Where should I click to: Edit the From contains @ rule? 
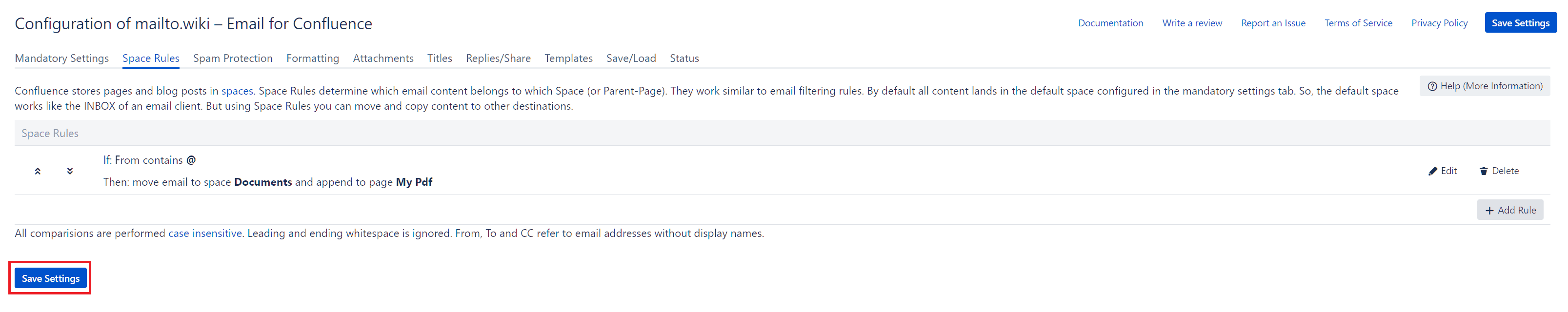click(x=1443, y=171)
